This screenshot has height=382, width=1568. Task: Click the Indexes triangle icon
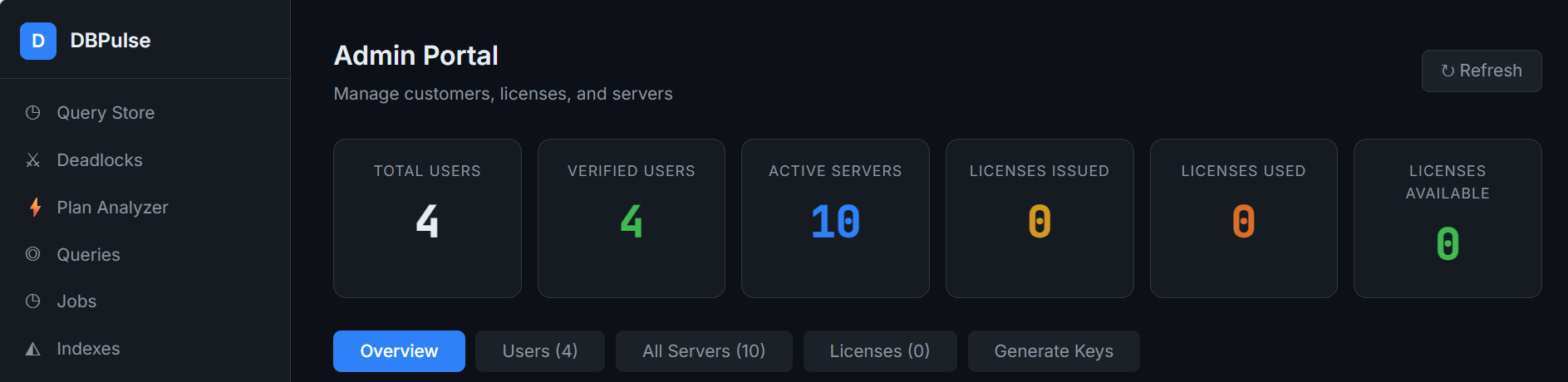pyautogui.click(x=33, y=349)
